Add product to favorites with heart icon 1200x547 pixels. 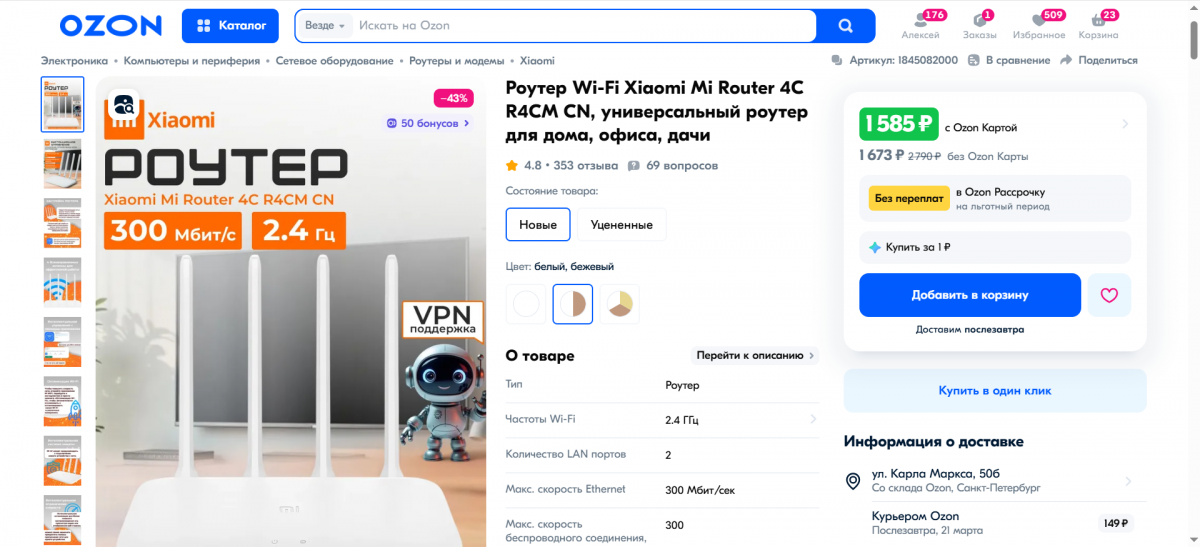(x=1109, y=295)
